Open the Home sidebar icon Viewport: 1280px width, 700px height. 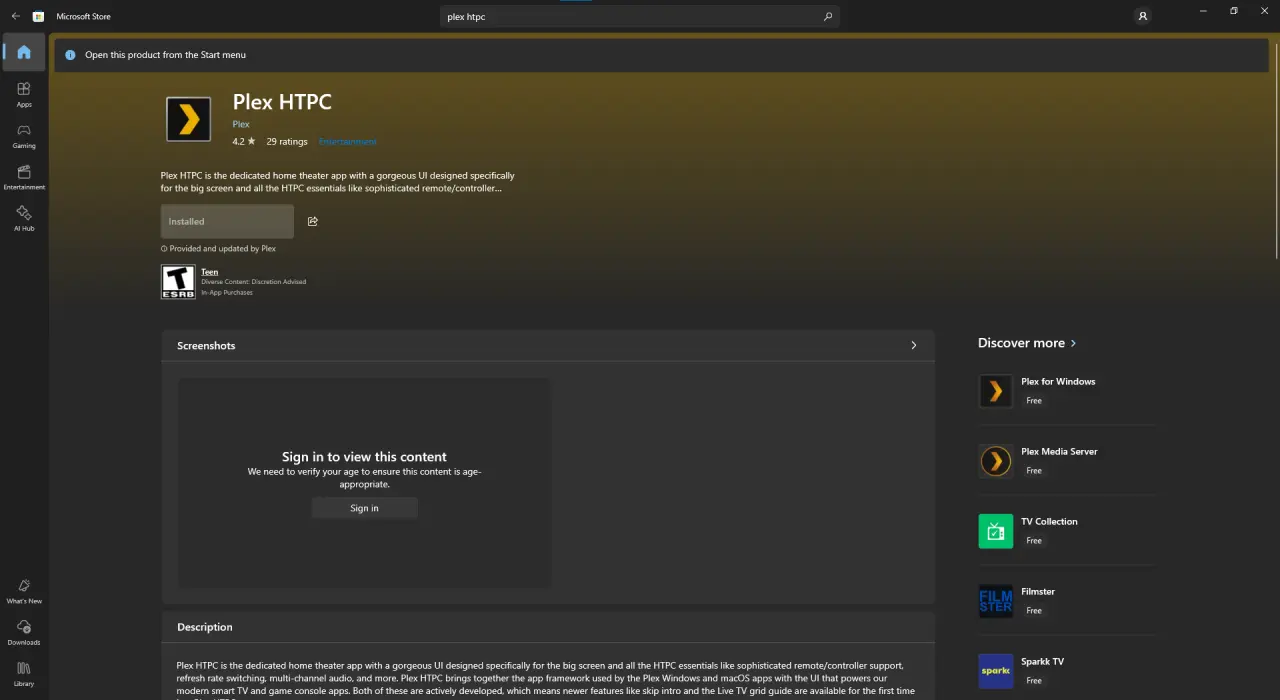[24, 52]
